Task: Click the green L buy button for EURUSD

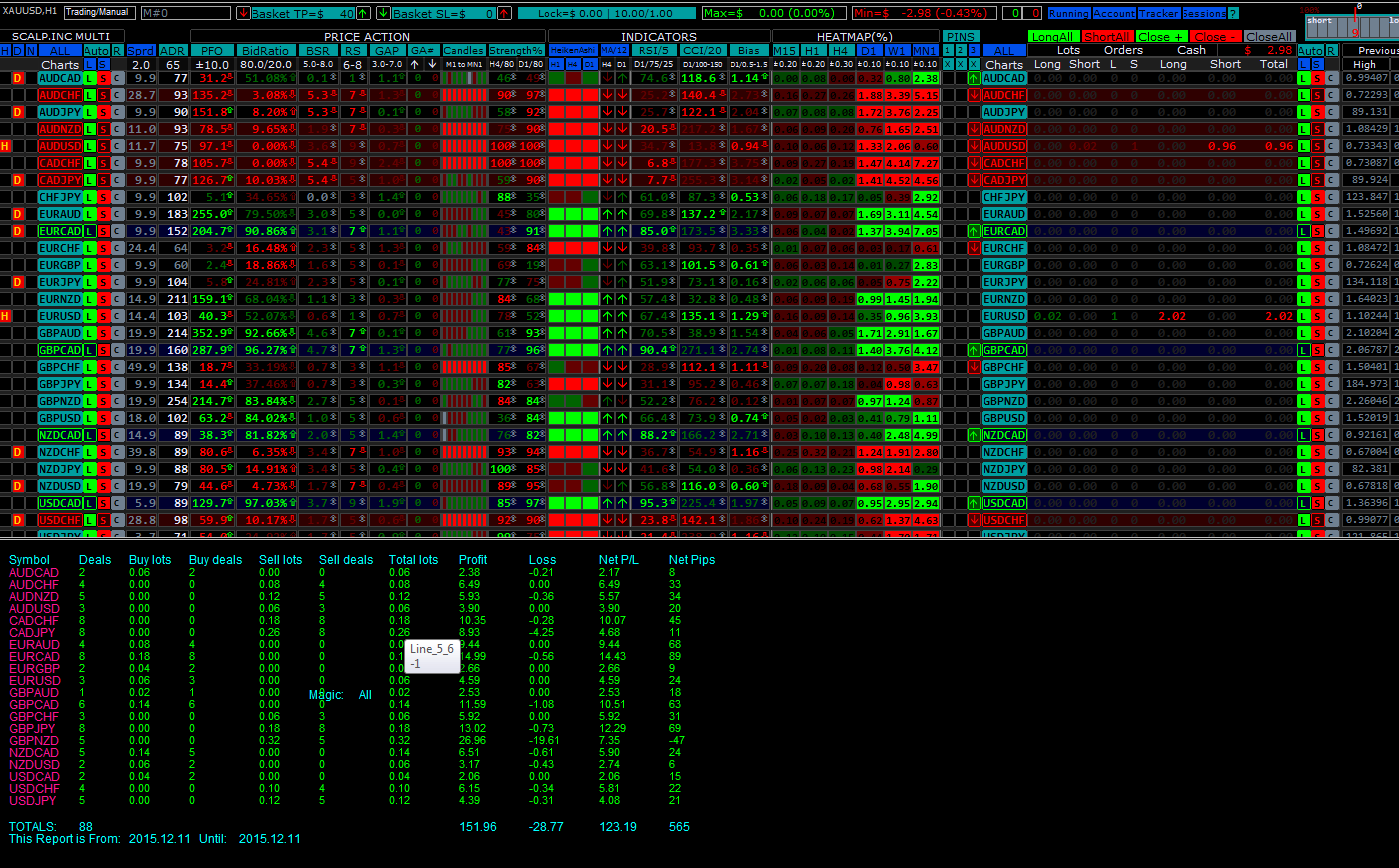Action: (90, 316)
